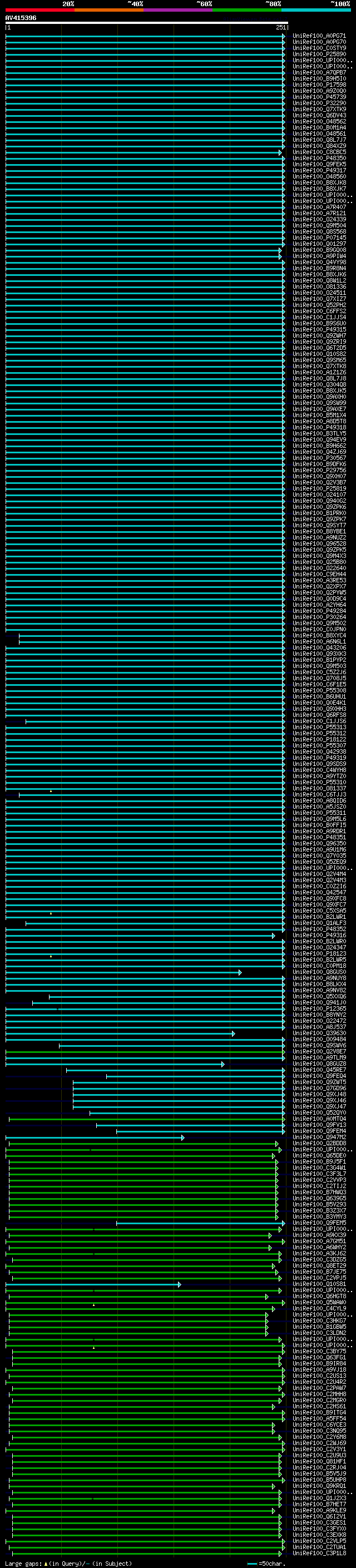The height and width of the screenshot is (1568, 356).
Task: Select hit label UniRef100_A7R407
Action: point(319,207)
